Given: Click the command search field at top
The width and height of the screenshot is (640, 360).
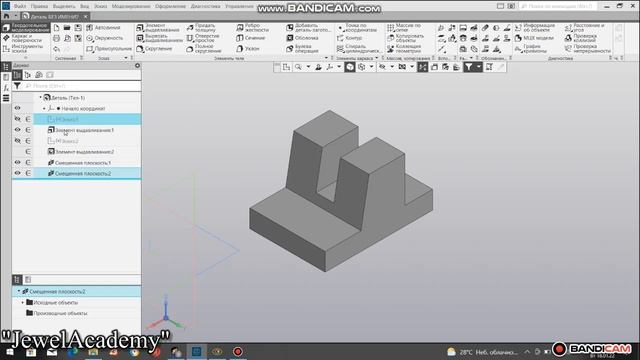Looking at the screenshot, I should pyautogui.click(x=558, y=6).
